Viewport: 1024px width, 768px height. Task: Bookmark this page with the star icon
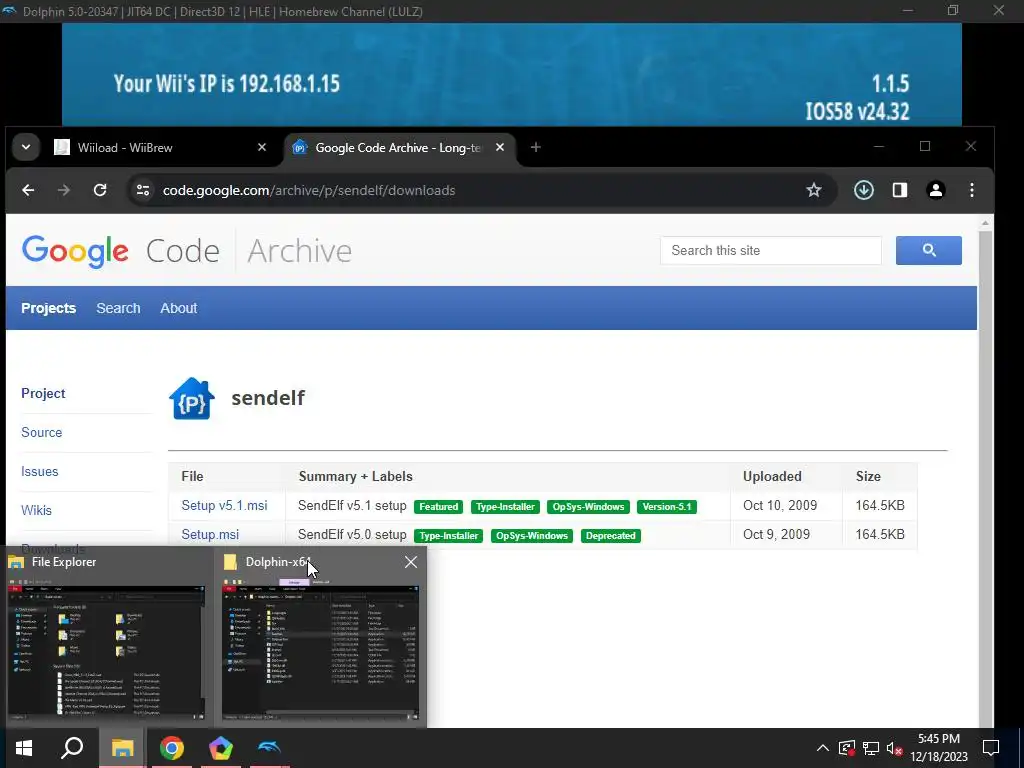814,190
